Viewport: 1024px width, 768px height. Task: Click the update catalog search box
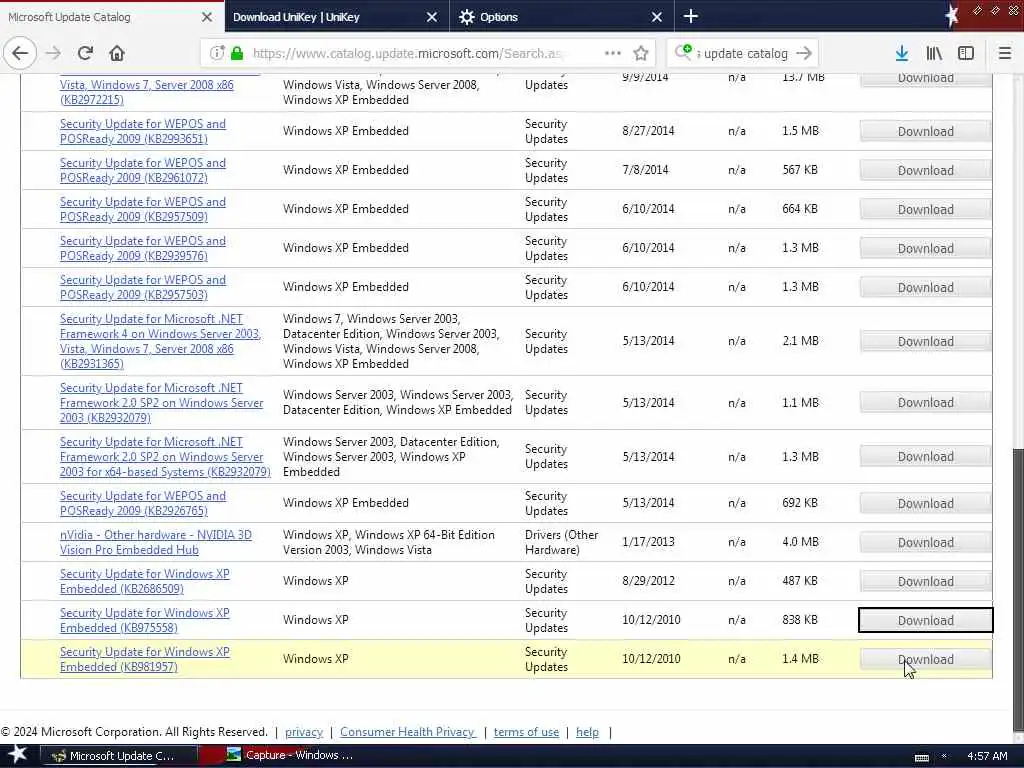click(x=743, y=53)
